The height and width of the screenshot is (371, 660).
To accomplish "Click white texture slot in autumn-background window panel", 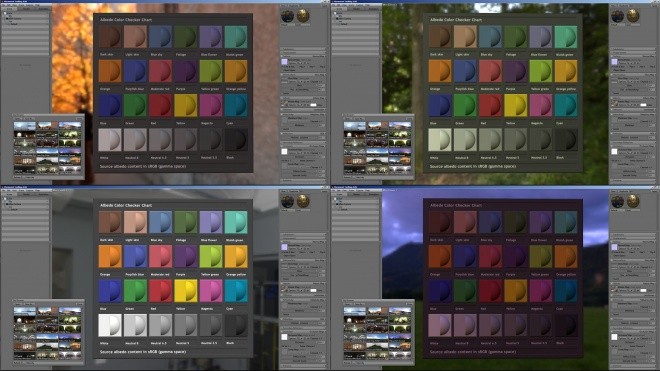I will tap(284, 151).
